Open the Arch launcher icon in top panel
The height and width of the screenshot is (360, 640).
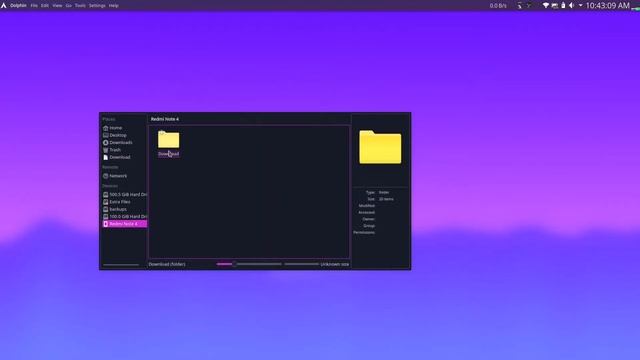4,5
